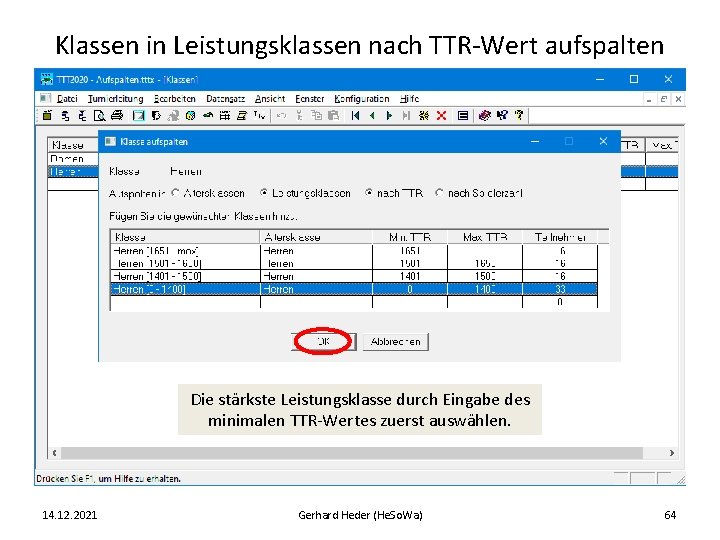This screenshot has width=720, height=540.
Task: Go to previous record arrow icon
Action: [372, 116]
